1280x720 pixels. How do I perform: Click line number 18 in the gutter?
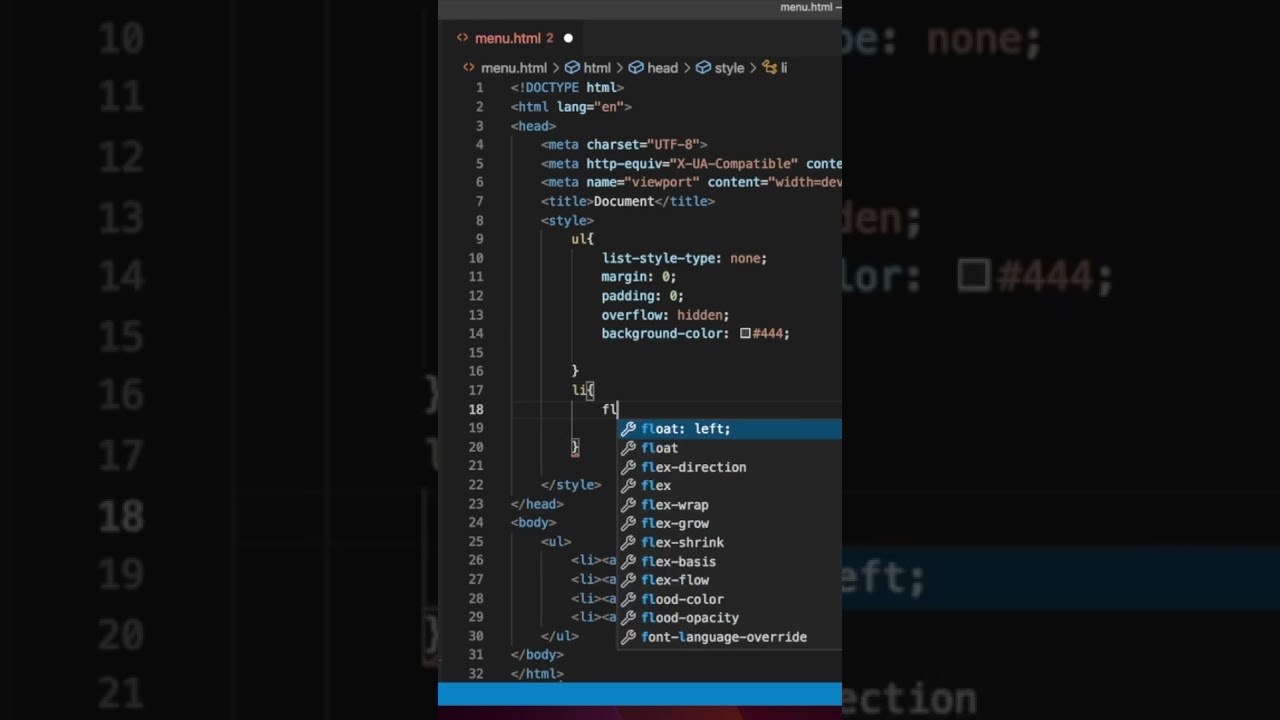coord(475,409)
